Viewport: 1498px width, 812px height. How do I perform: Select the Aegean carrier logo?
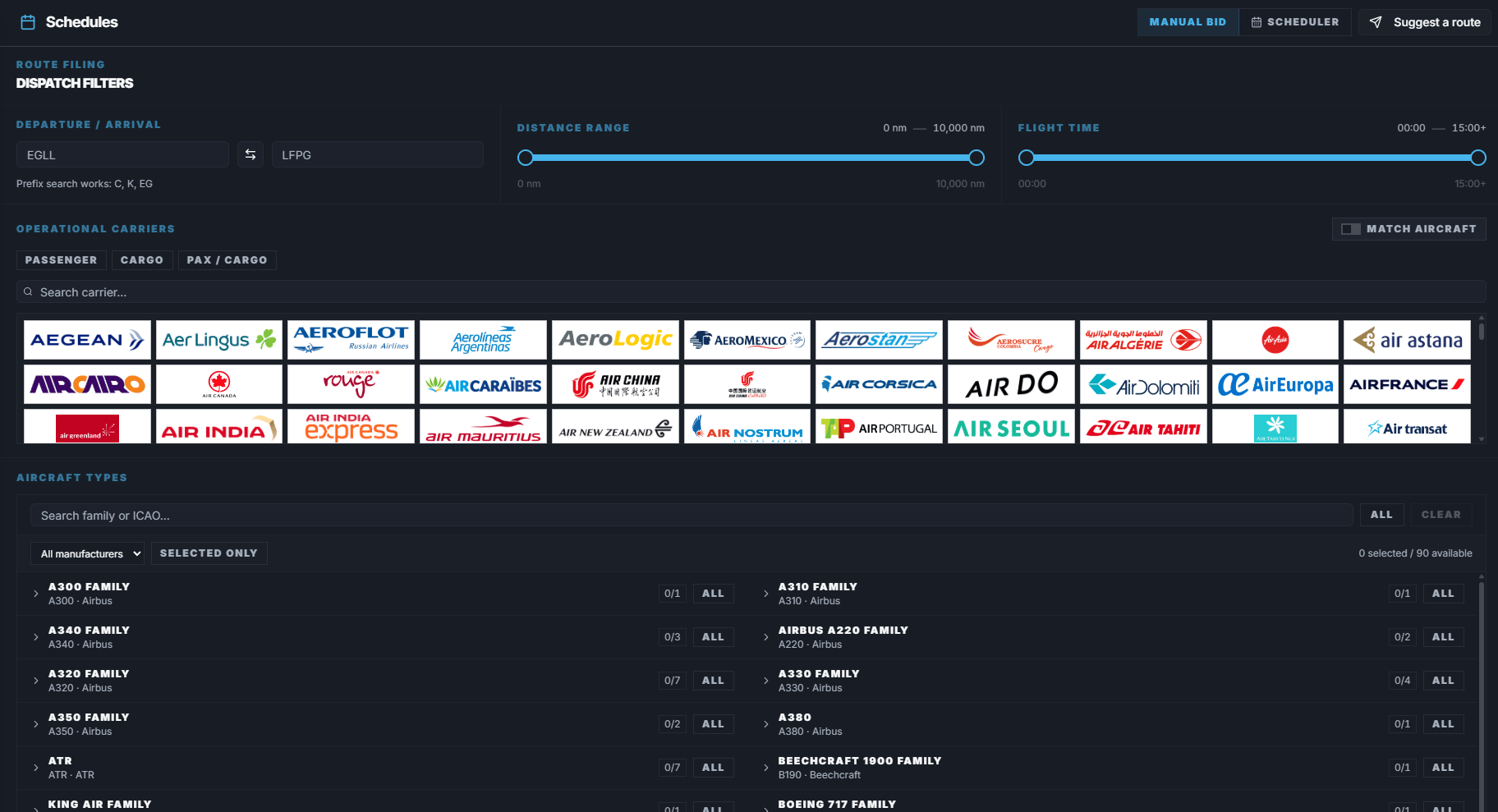click(x=88, y=340)
